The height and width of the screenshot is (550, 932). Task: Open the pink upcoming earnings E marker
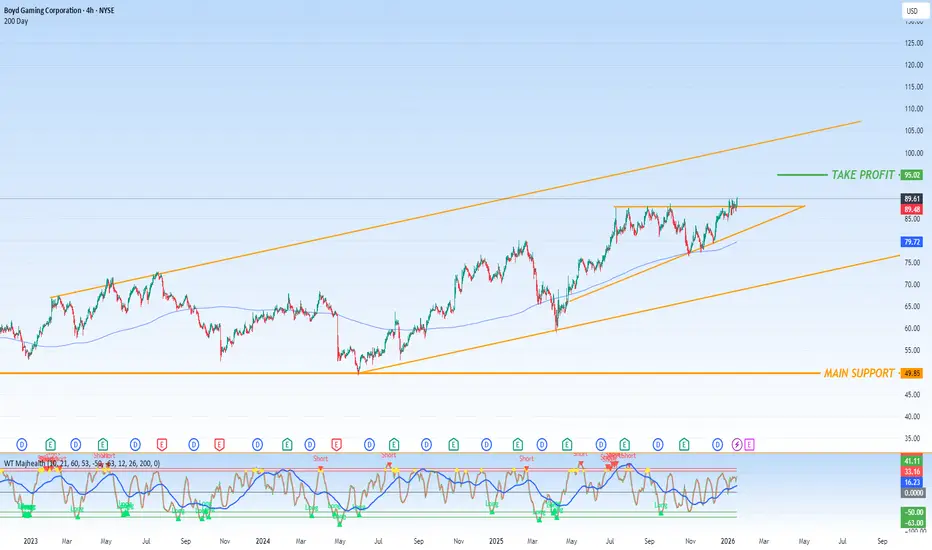click(749, 444)
